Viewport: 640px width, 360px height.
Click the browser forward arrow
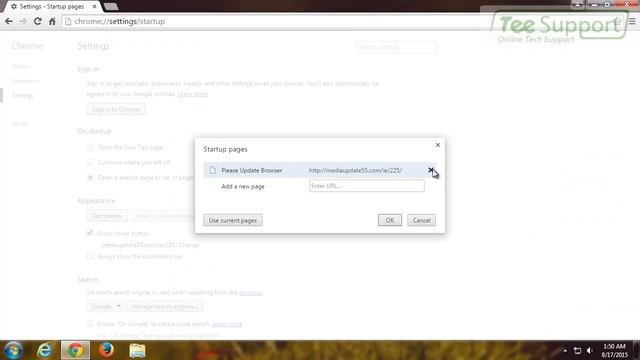click(x=23, y=21)
